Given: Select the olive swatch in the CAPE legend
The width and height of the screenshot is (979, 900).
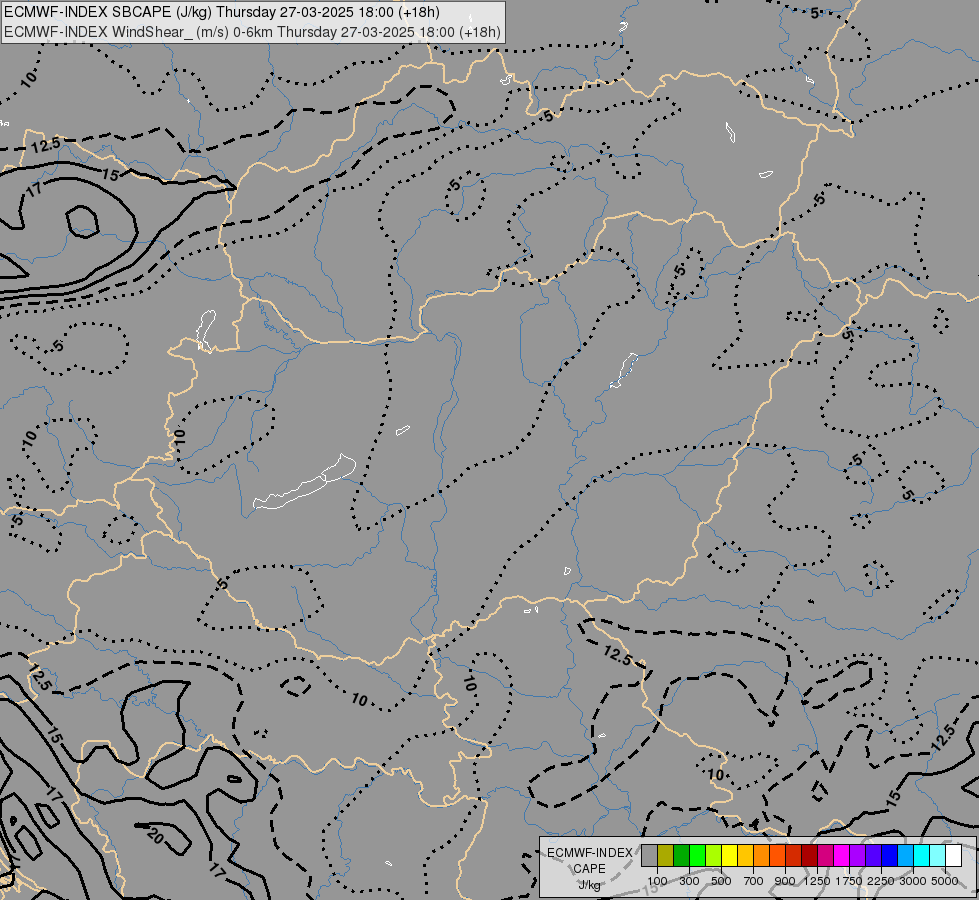Looking at the screenshot, I should (666, 856).
